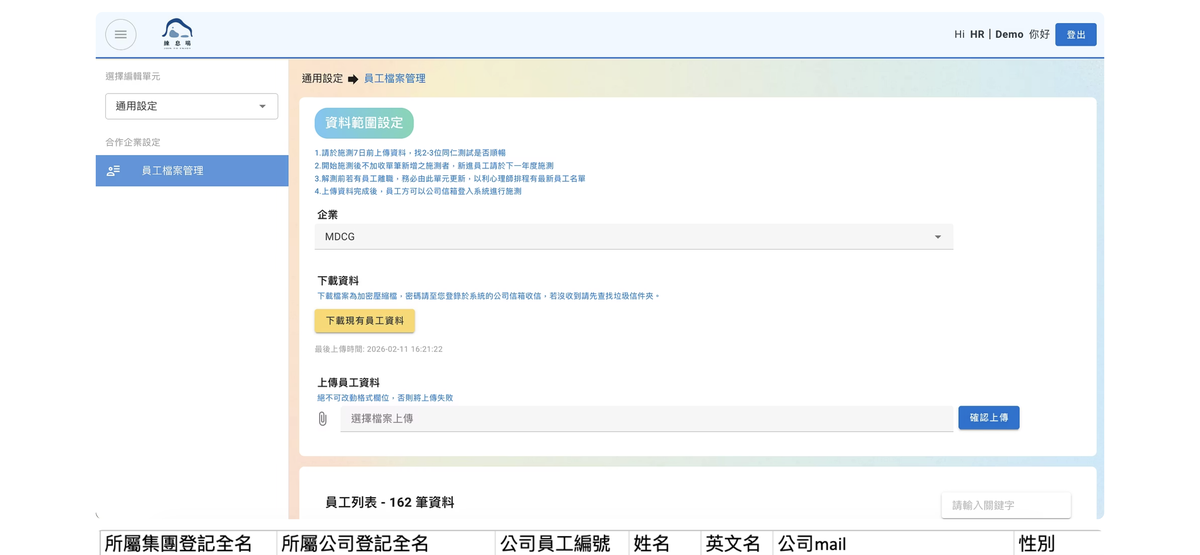This screenshot has height=555, width=1200.
Task: Click the company logo in header
Action: coord(177,34)
